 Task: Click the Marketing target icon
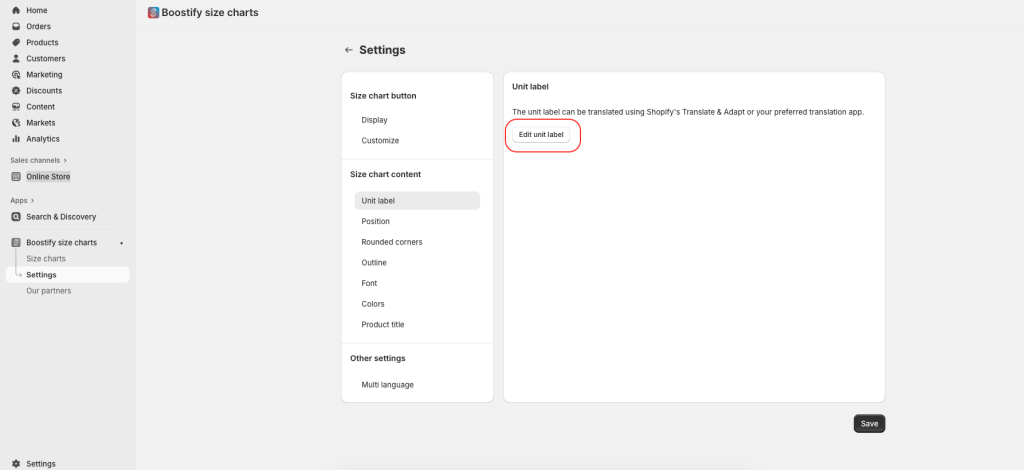click(x=16, y=74)
